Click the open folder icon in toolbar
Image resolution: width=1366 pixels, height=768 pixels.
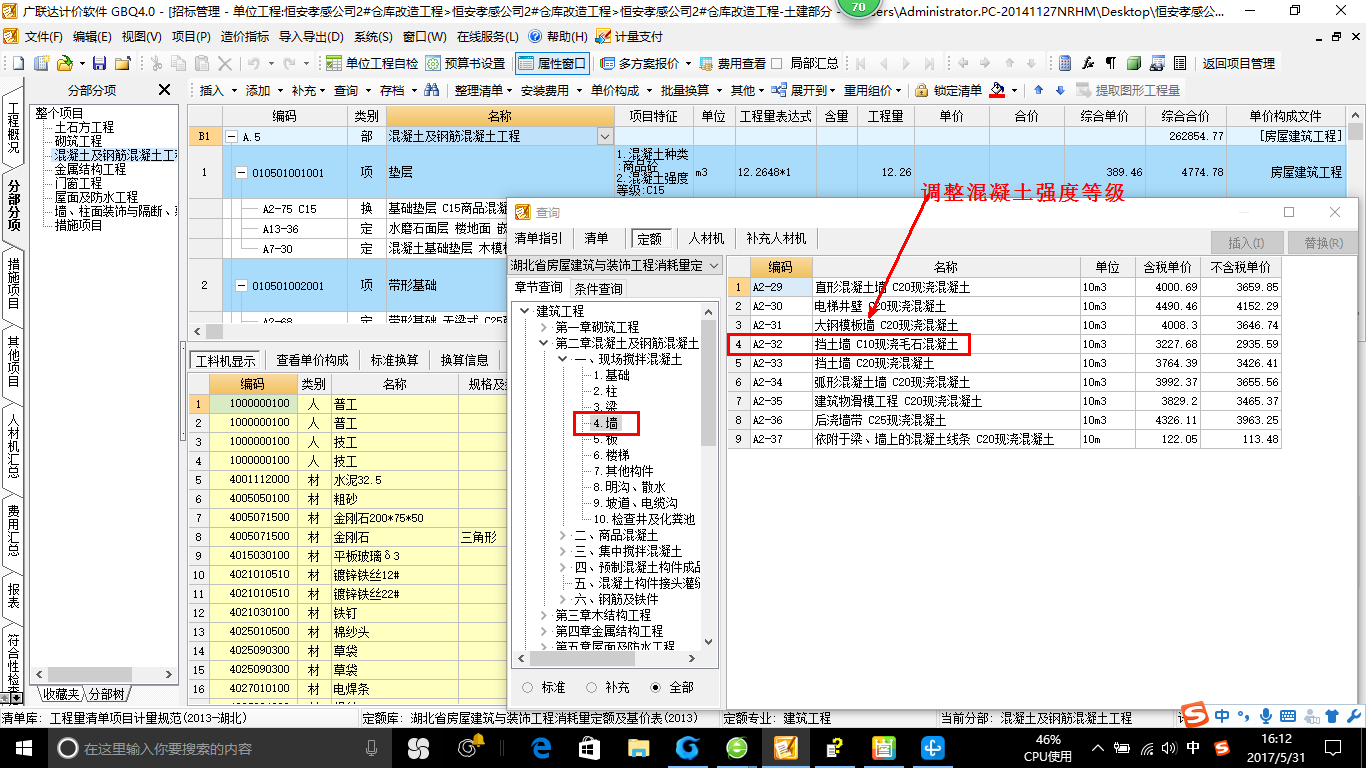tap(64, 63)
